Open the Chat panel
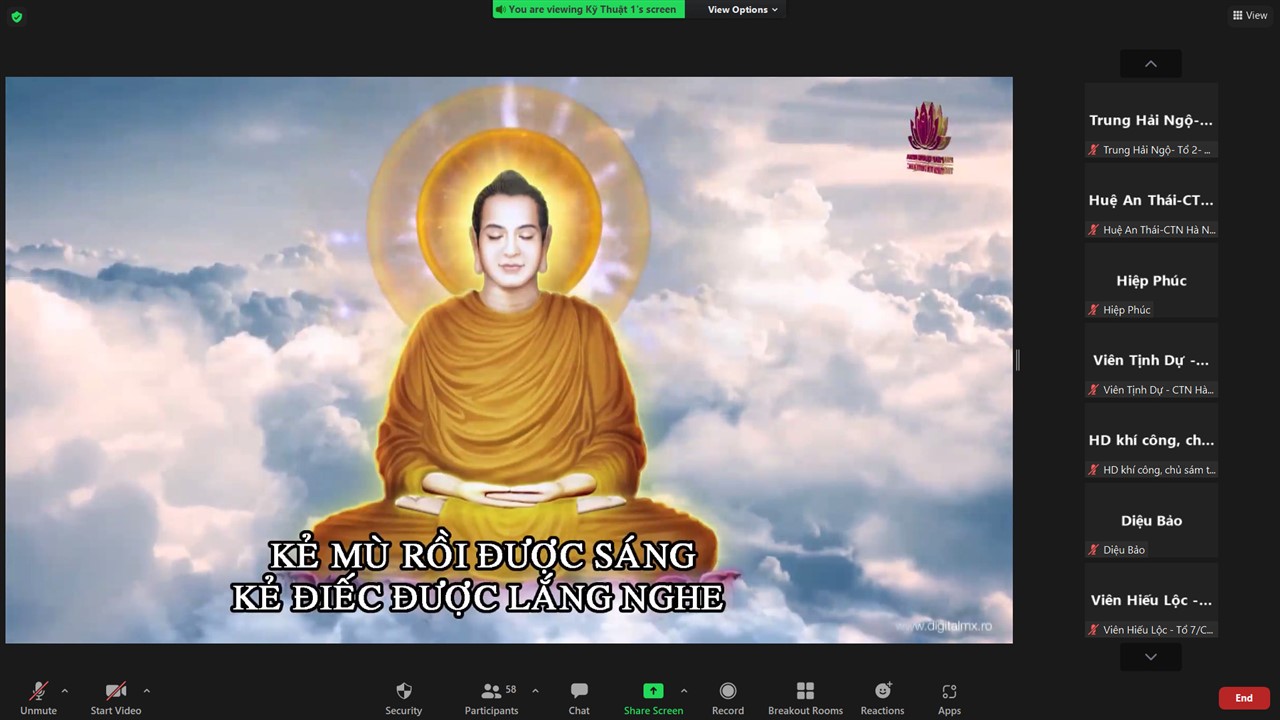Screen dimensions: 1280x720 coord(579,697)
